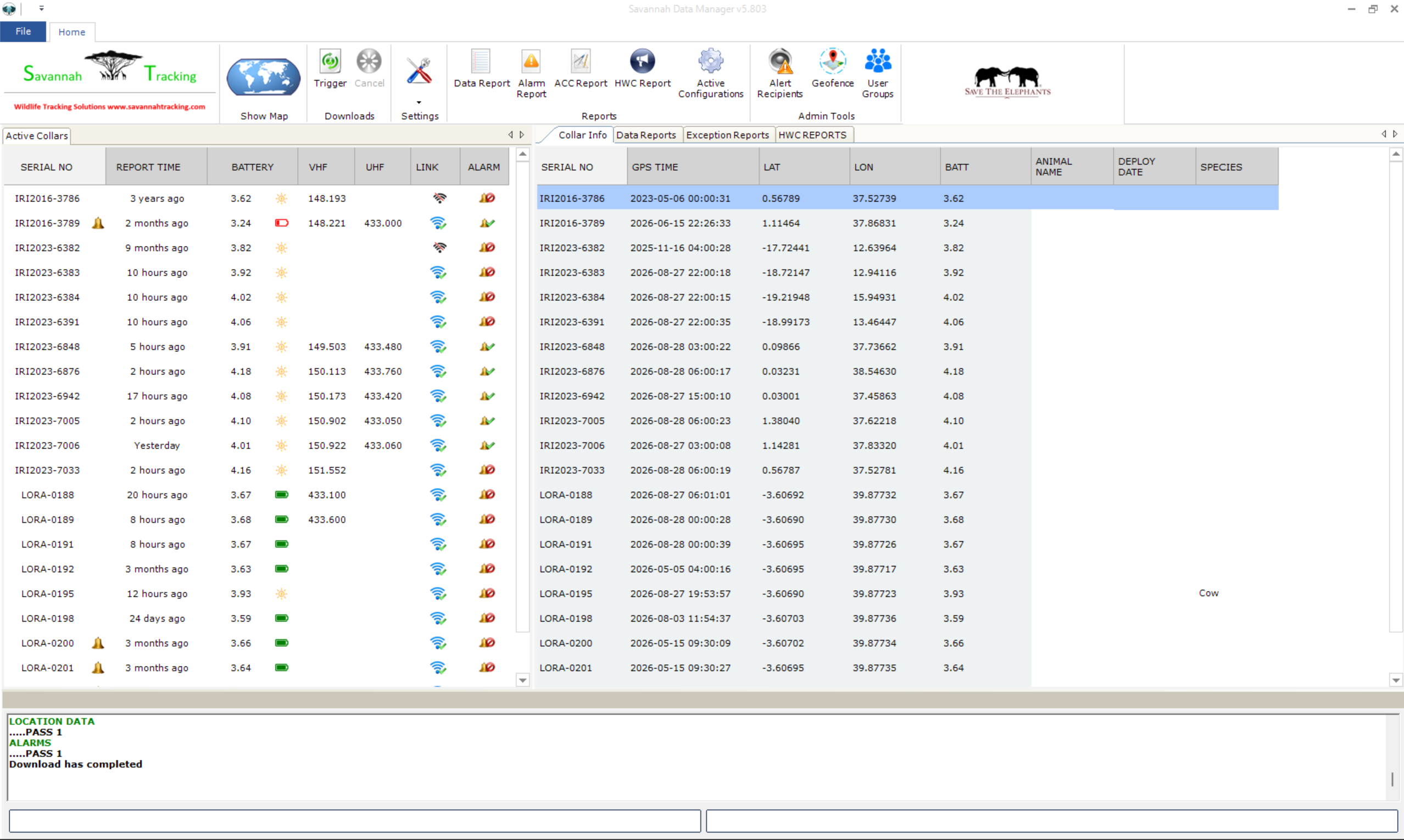
Task: Open the Alarm Report icon
Action: point(531,61)
